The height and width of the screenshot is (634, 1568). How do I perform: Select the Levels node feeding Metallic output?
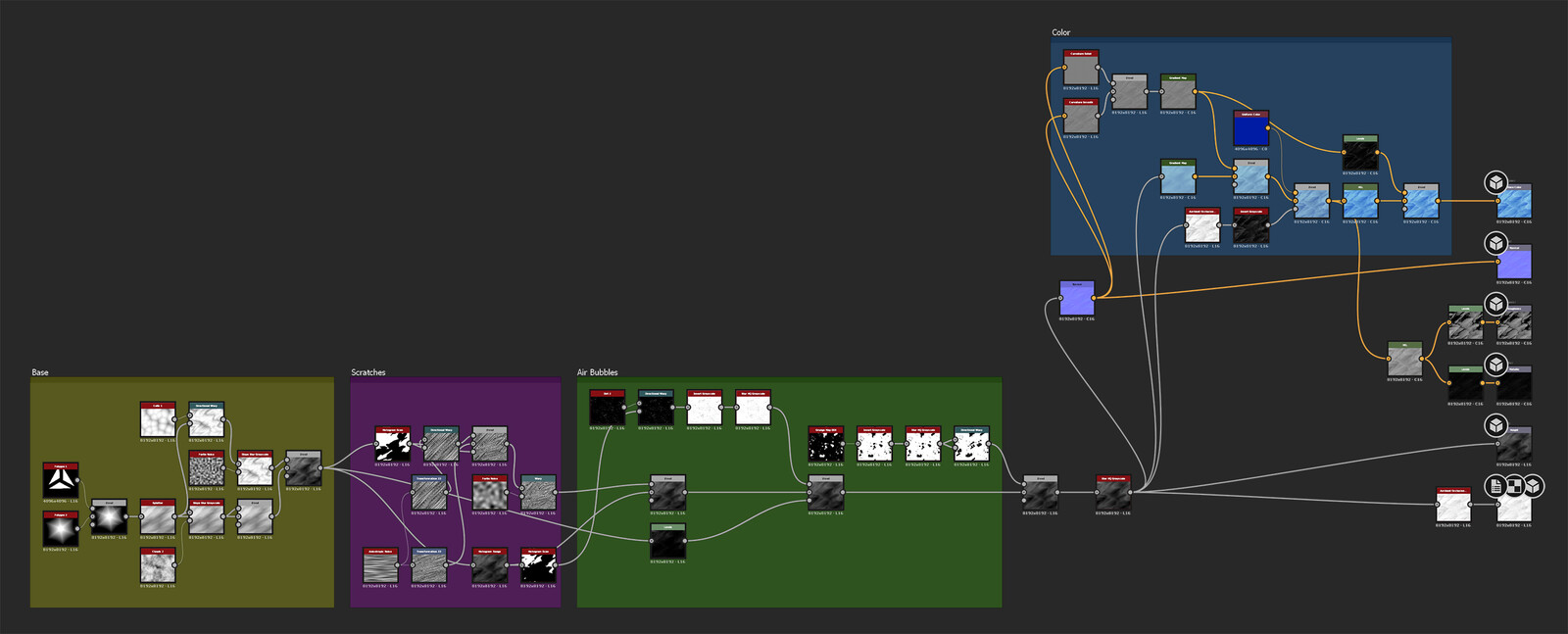click(x=1465, y=383)
